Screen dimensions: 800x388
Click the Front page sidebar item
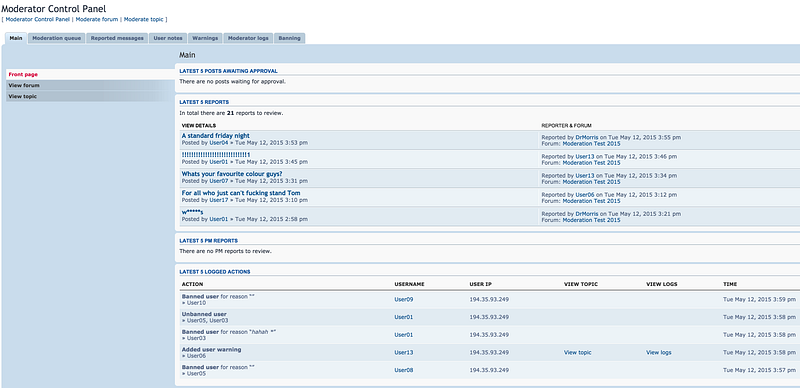coord(90,75)
